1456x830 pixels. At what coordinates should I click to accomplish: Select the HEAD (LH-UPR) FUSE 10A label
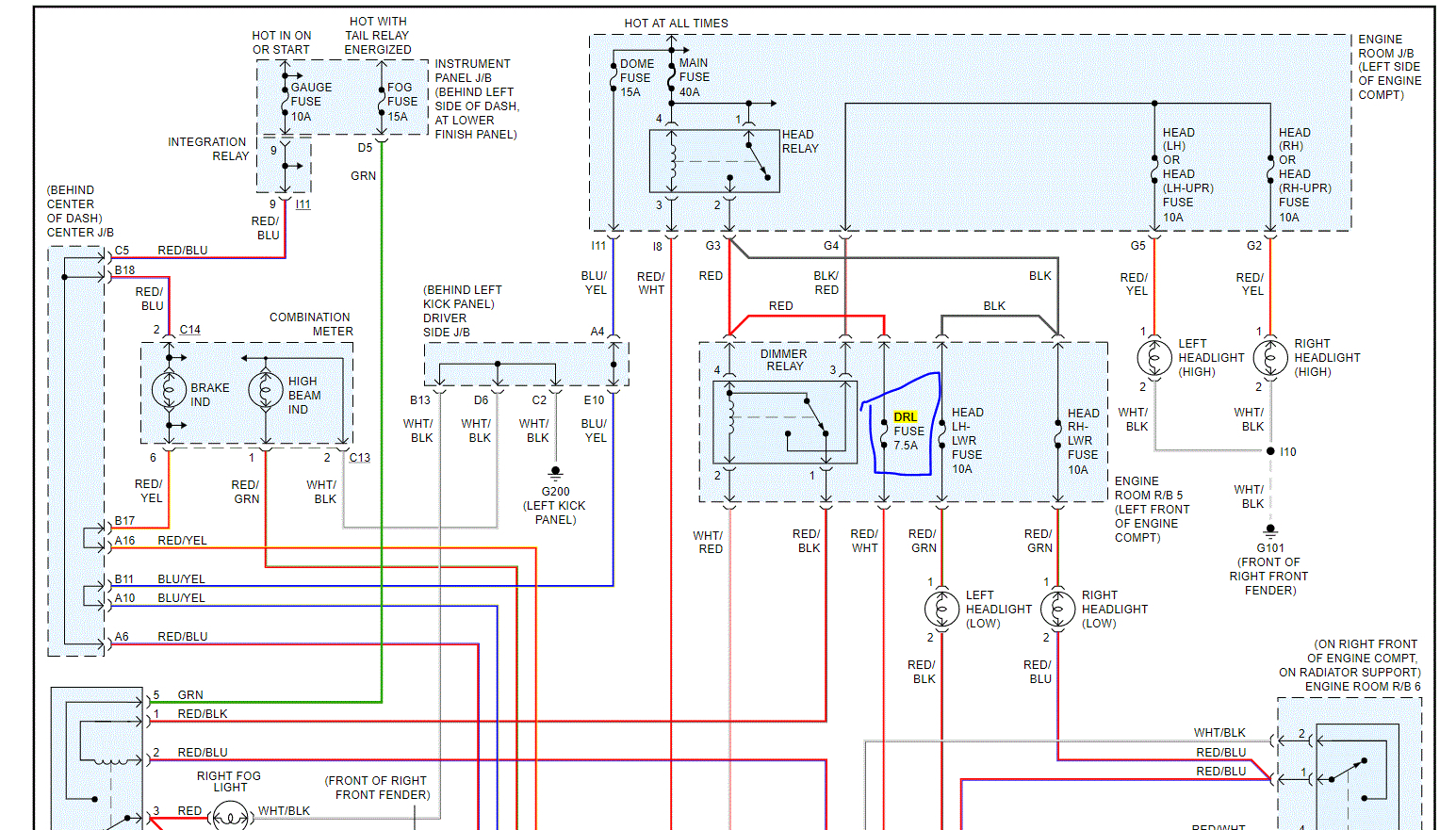pos(1187,174)
